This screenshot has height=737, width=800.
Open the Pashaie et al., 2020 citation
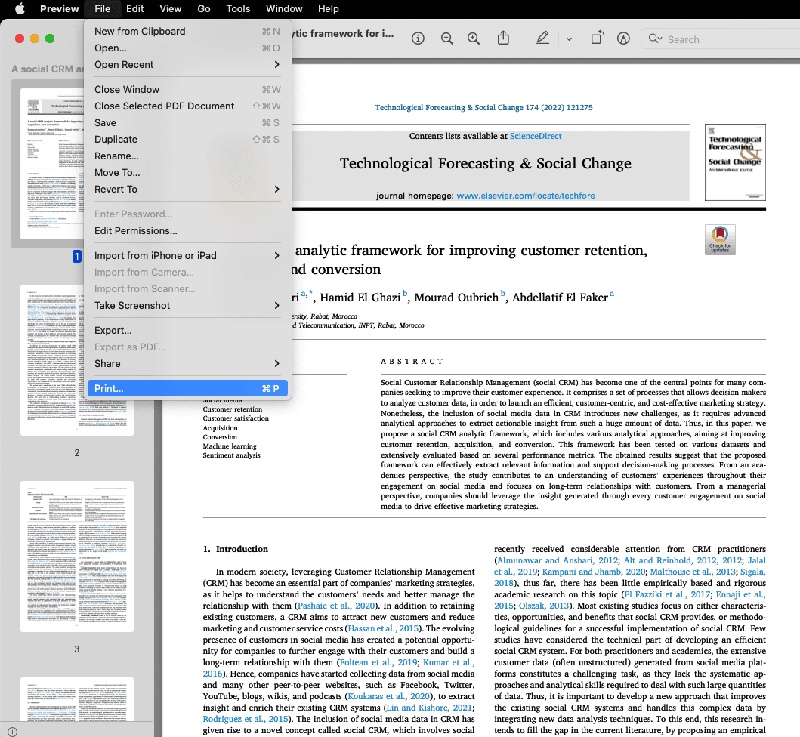[x=337, y=606]
